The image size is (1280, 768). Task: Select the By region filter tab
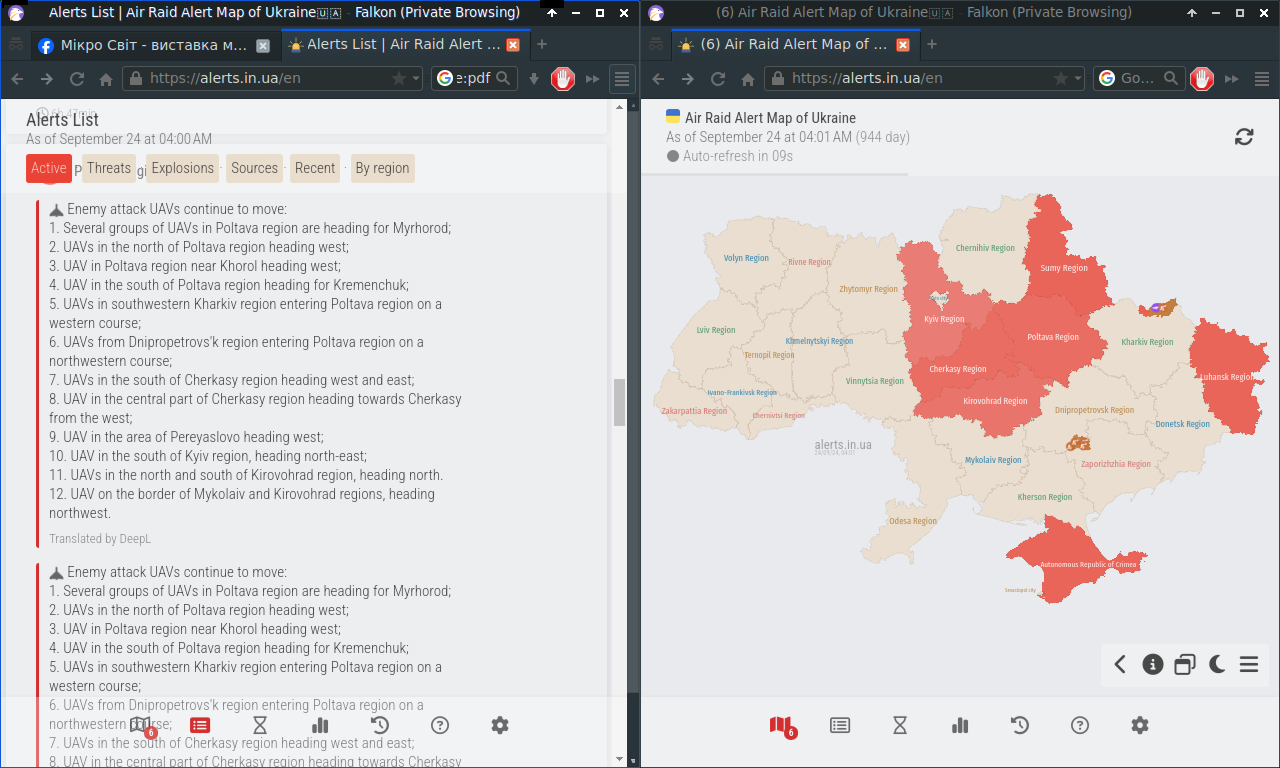(x=382, y=168)
